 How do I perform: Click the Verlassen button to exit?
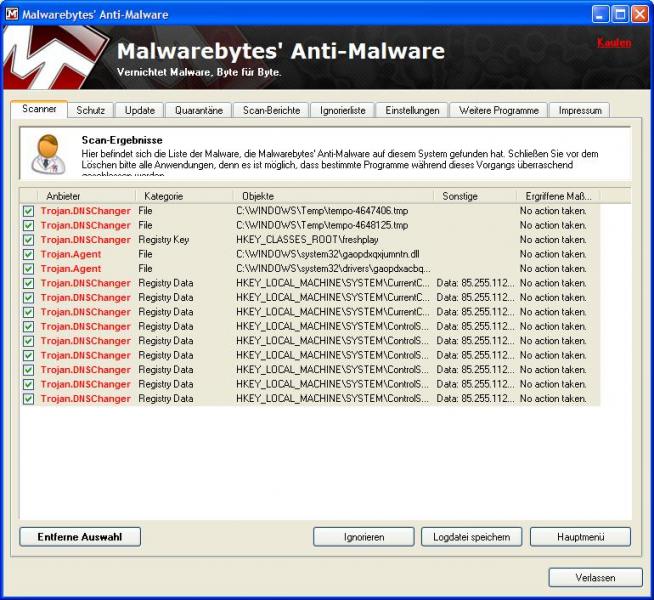click(595, 577)
